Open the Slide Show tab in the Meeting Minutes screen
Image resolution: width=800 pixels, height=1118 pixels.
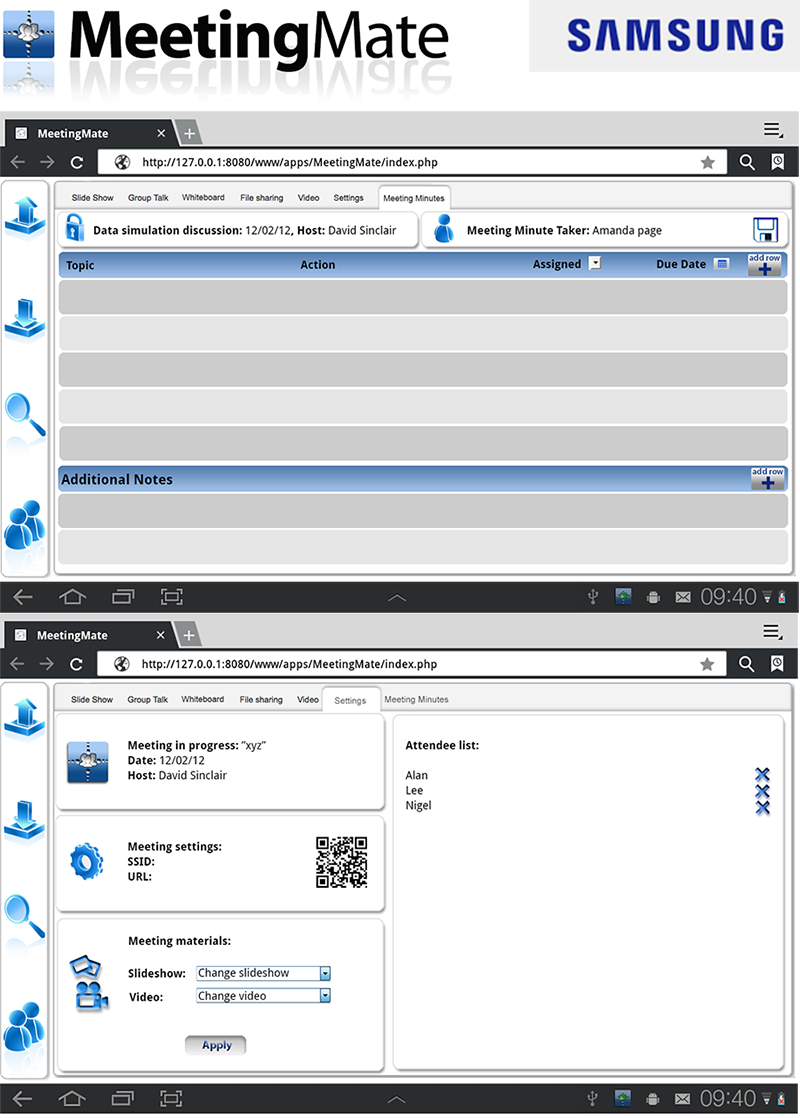92,198
